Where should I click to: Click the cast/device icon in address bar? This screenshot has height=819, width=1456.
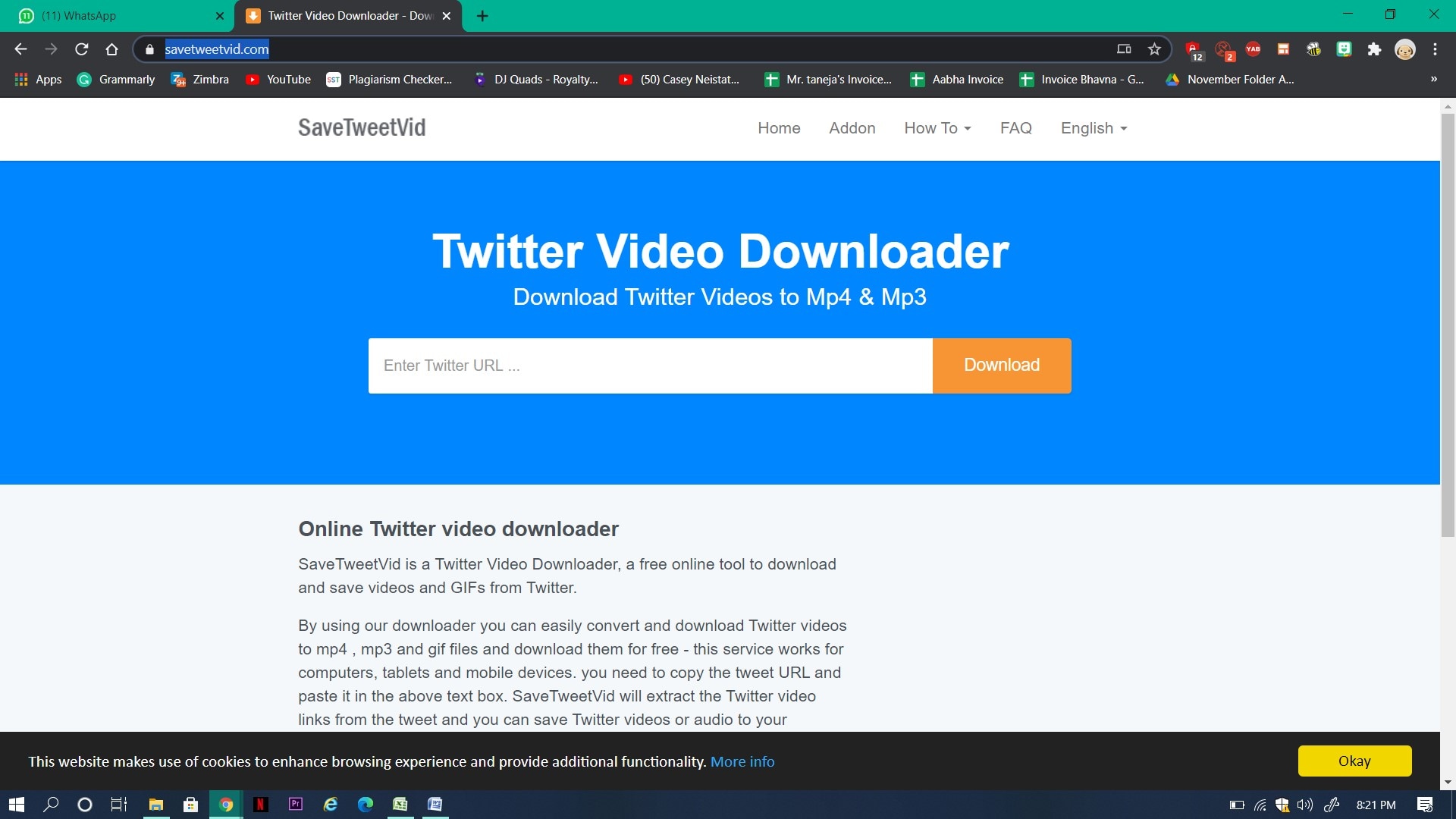1124,49
